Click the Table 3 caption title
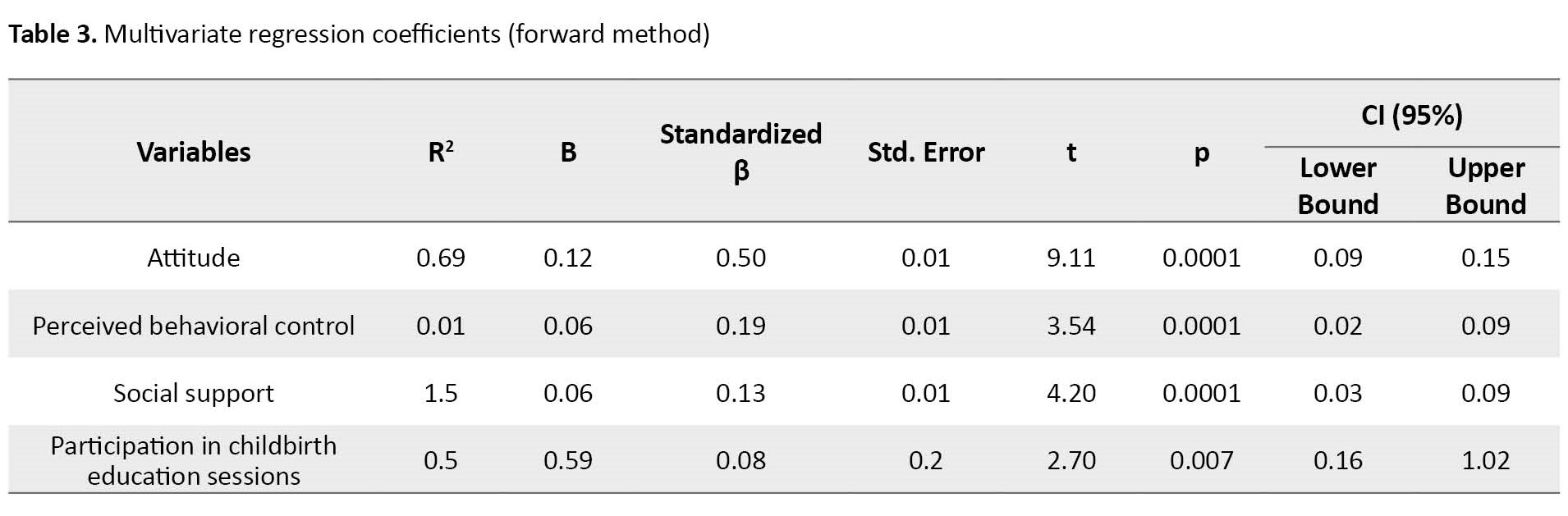This screenshot has width=1568, height=516. click(x=359, y=34)
